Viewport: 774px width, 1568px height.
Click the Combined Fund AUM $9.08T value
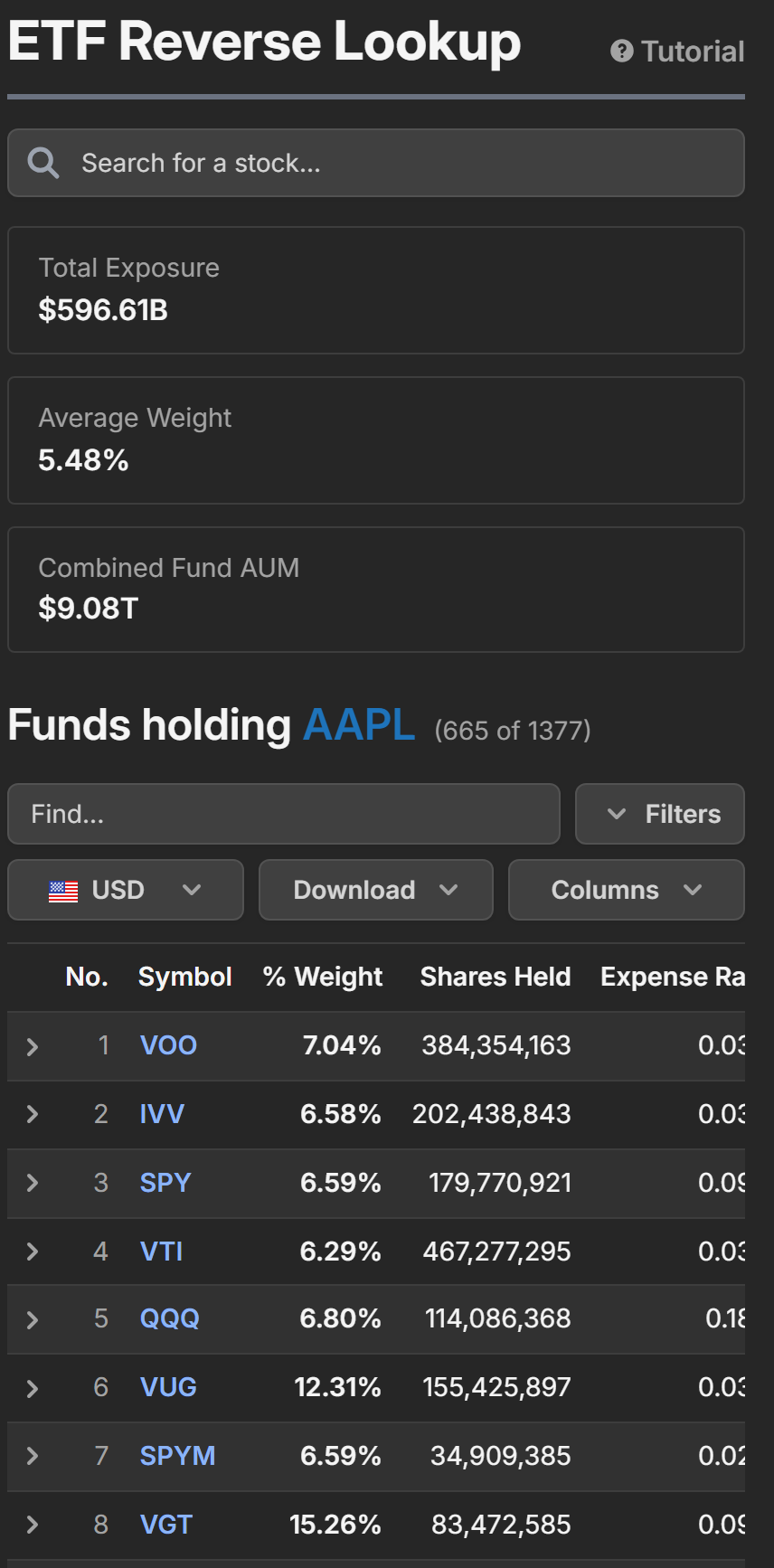pyautogui.click(x=88, y=609)
